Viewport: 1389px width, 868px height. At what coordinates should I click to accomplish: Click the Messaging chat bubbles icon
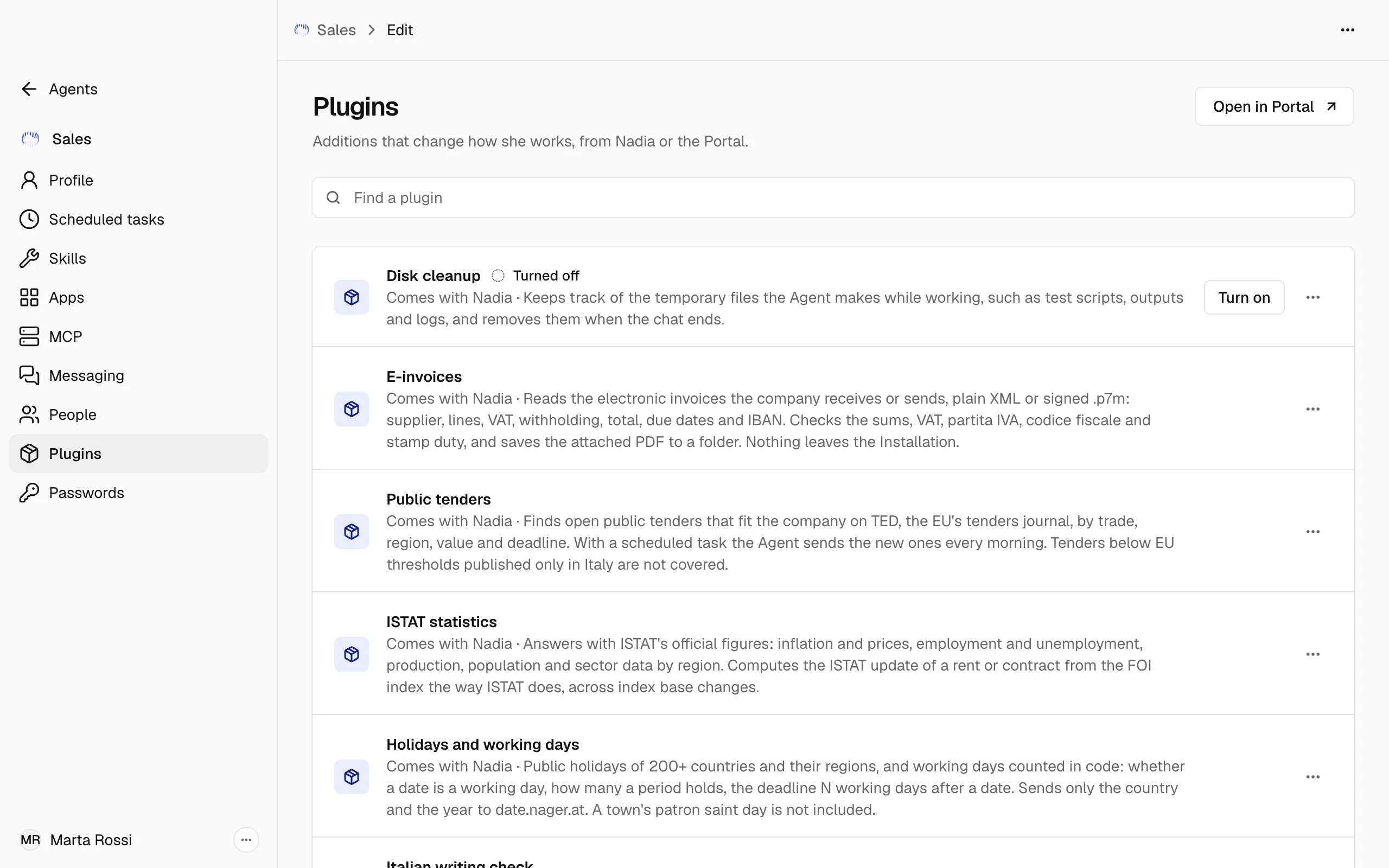[x=29, y=375]
